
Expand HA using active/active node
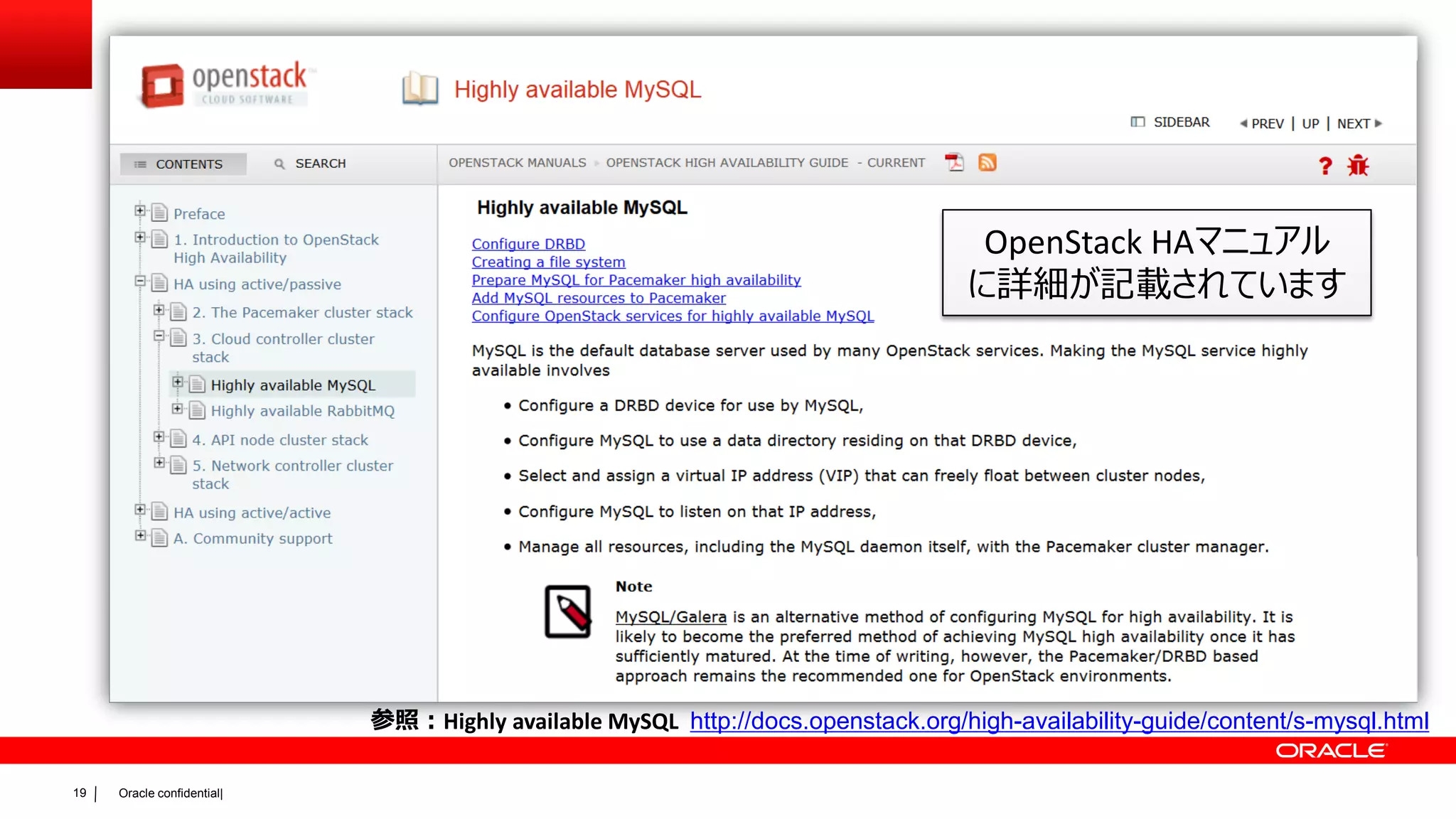(140, 510)
